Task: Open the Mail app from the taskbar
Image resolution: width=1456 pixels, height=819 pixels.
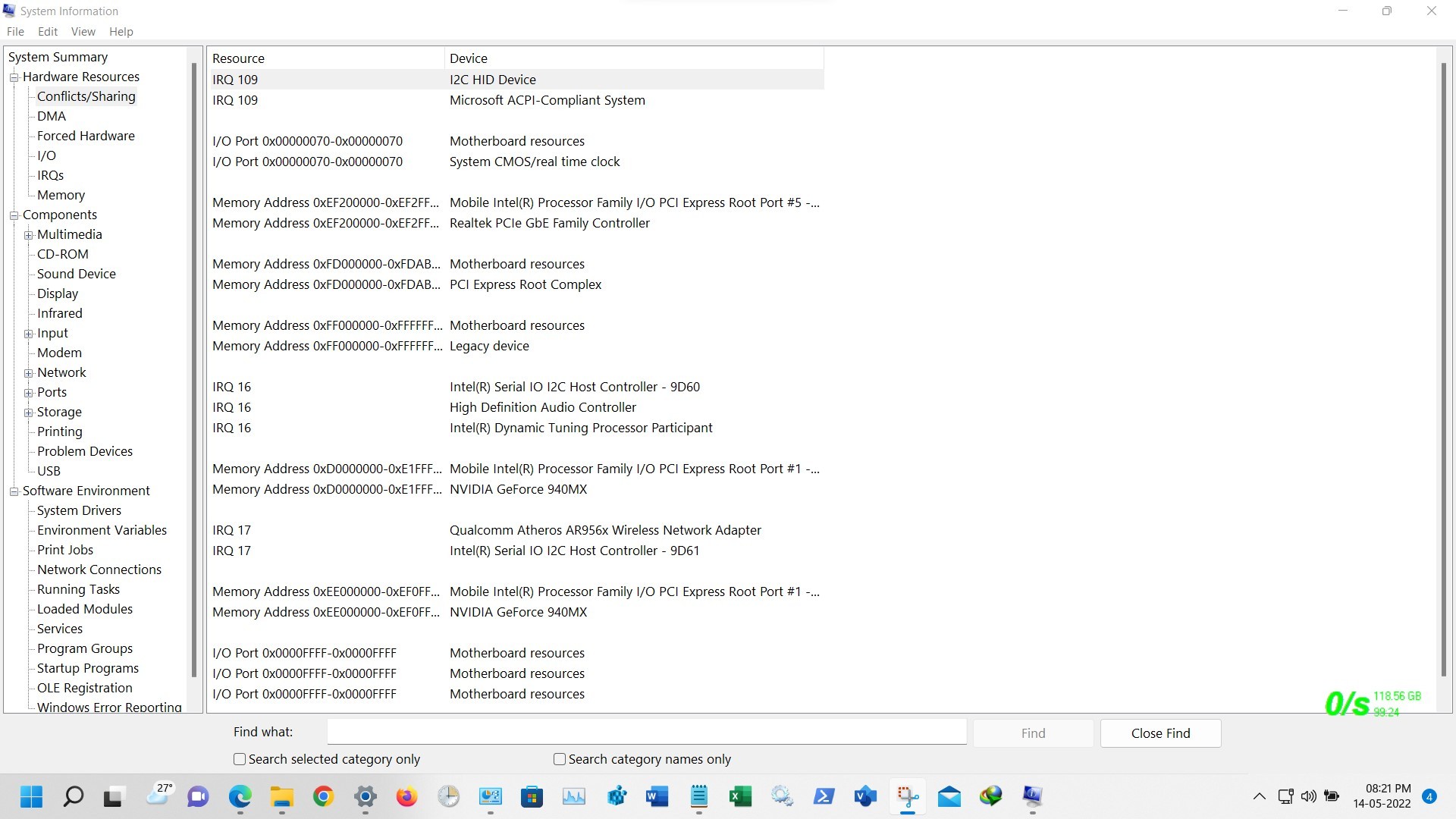Action: click(x=949, y=796)
